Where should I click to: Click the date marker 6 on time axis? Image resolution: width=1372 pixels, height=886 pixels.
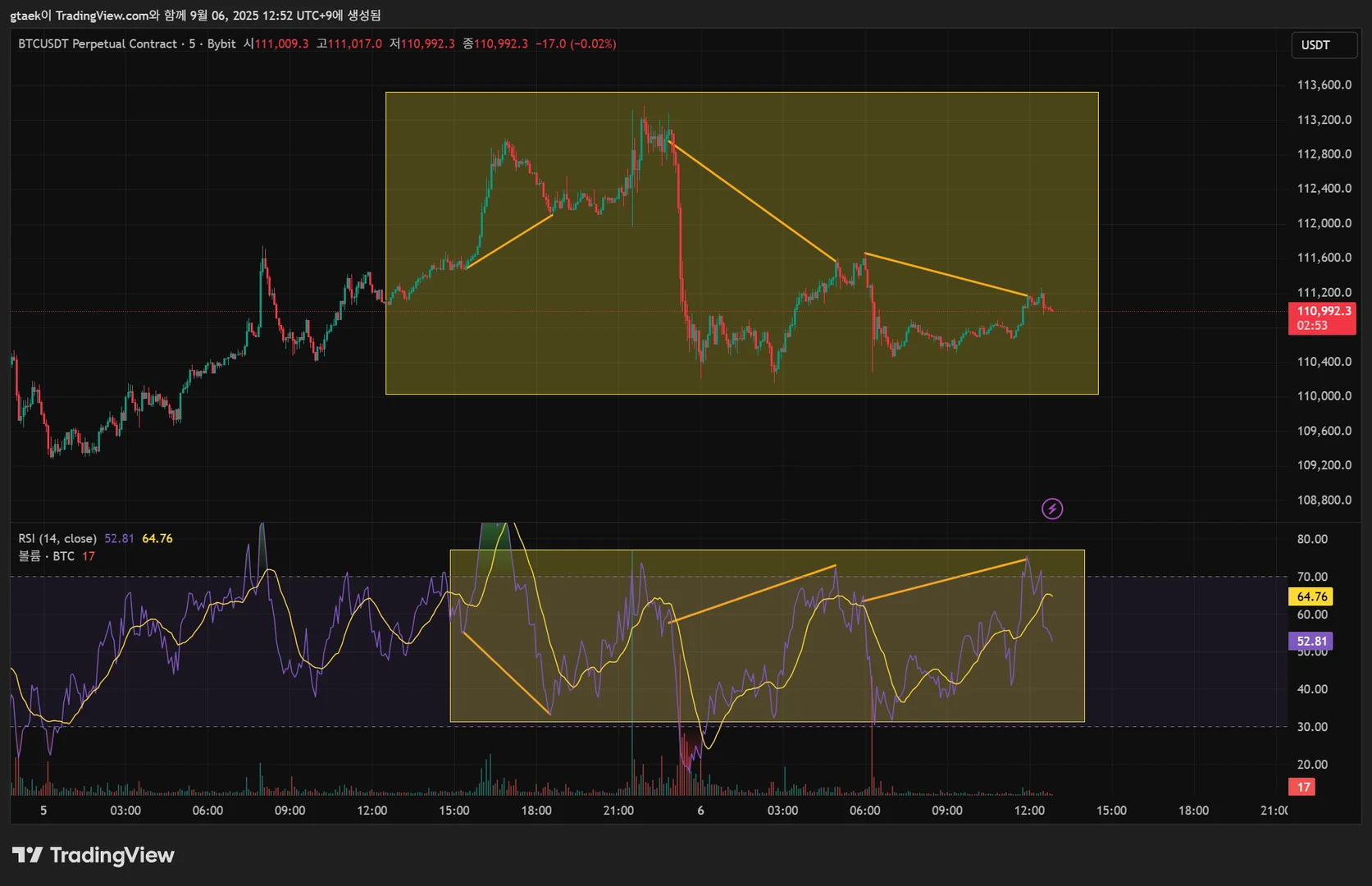point(700,811)
